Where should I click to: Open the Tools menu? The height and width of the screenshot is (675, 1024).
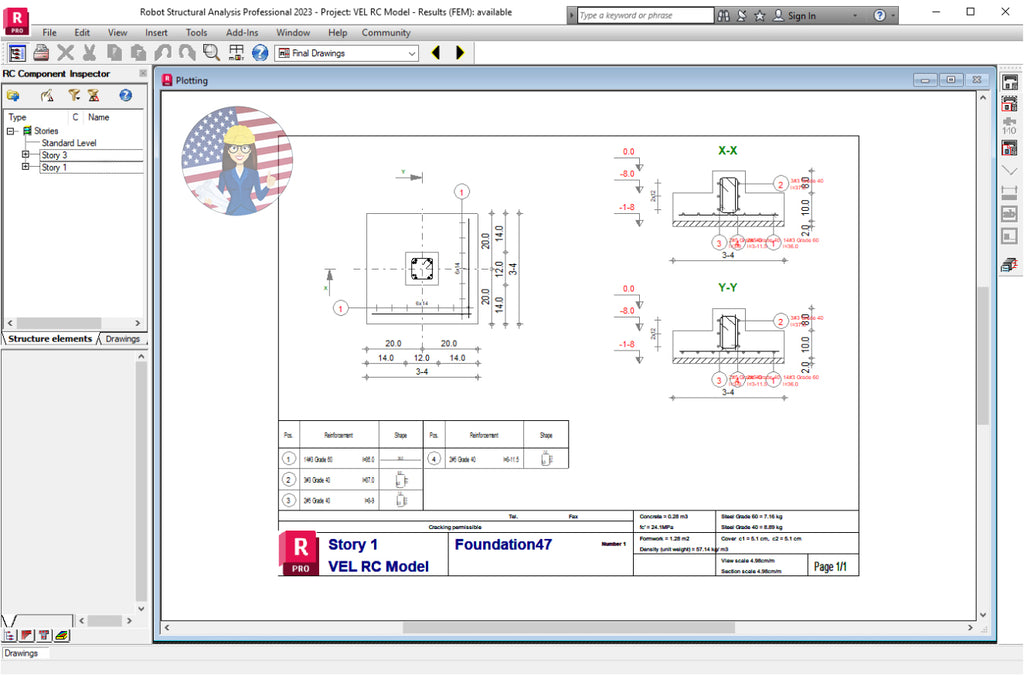(x=196, y=32)
